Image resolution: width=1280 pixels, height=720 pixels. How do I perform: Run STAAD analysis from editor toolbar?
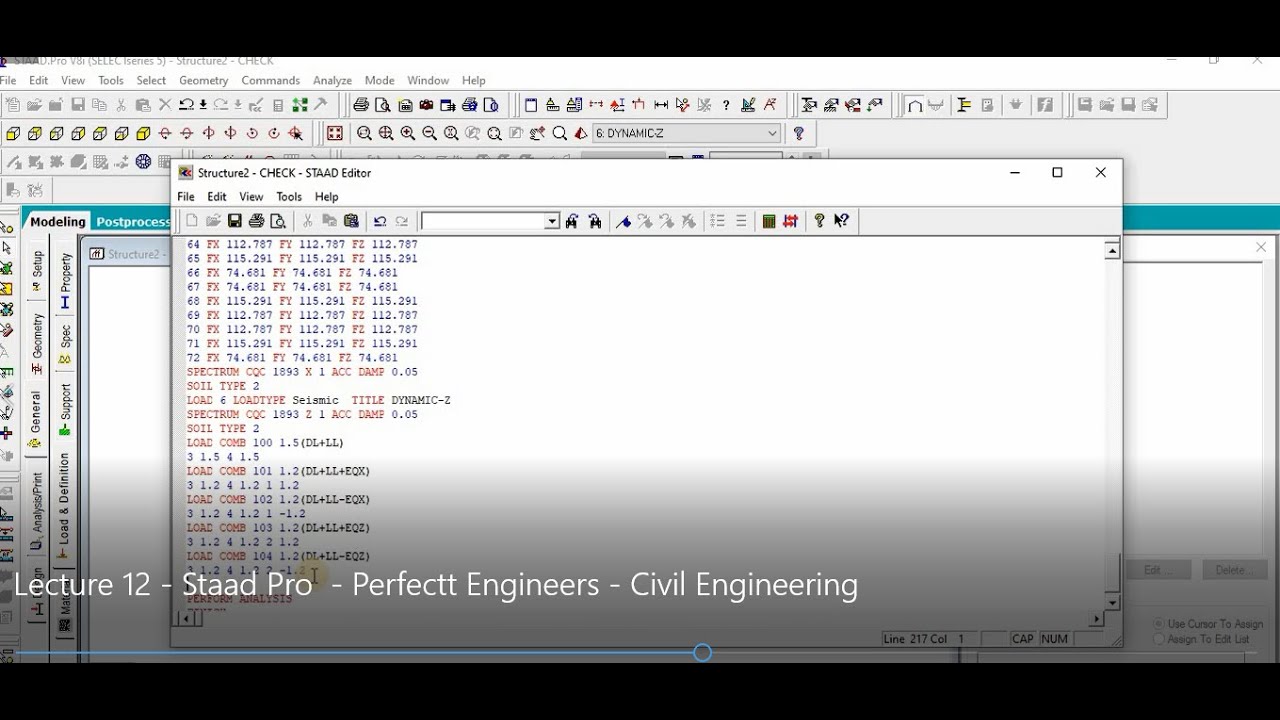point(791,221)
